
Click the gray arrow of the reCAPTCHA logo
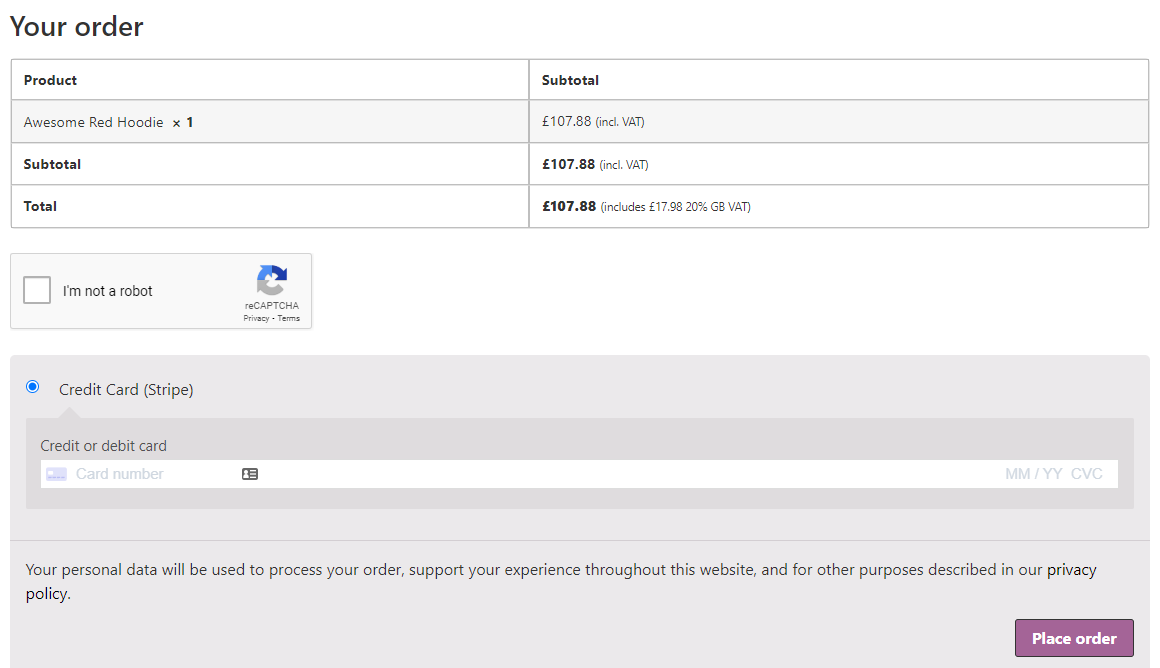click(265, 289)
